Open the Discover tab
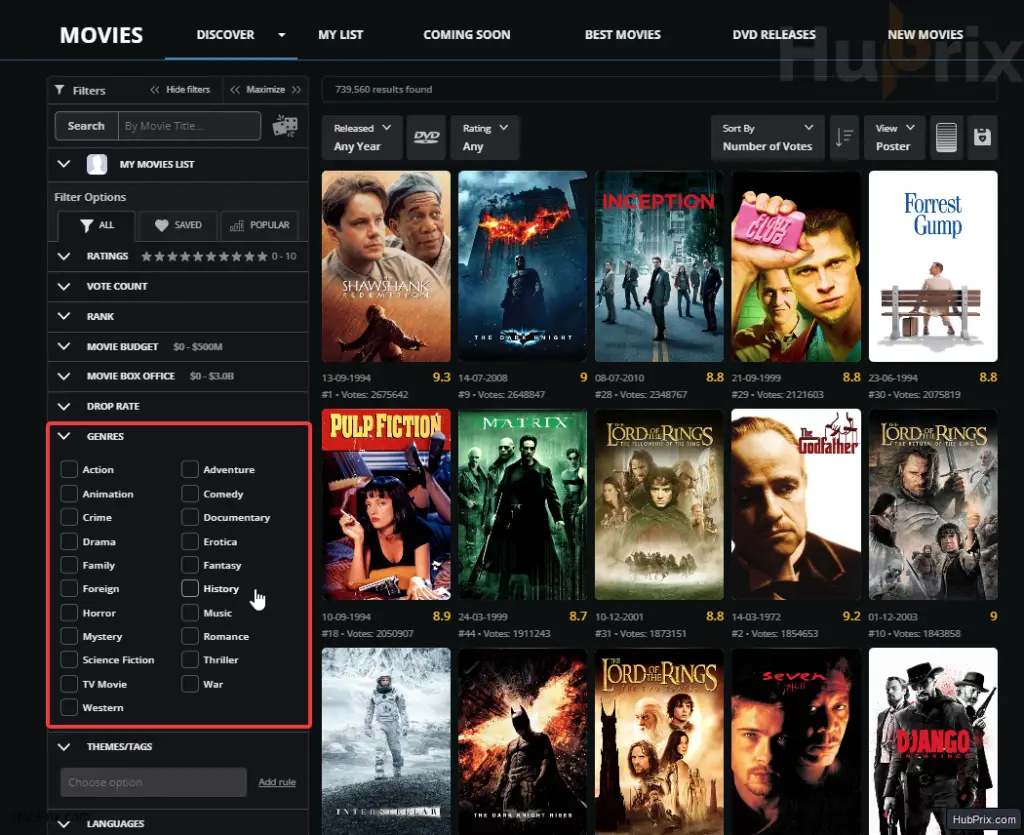The width and height of the screenshot is (1024, 835). click(x=225, y=35)
